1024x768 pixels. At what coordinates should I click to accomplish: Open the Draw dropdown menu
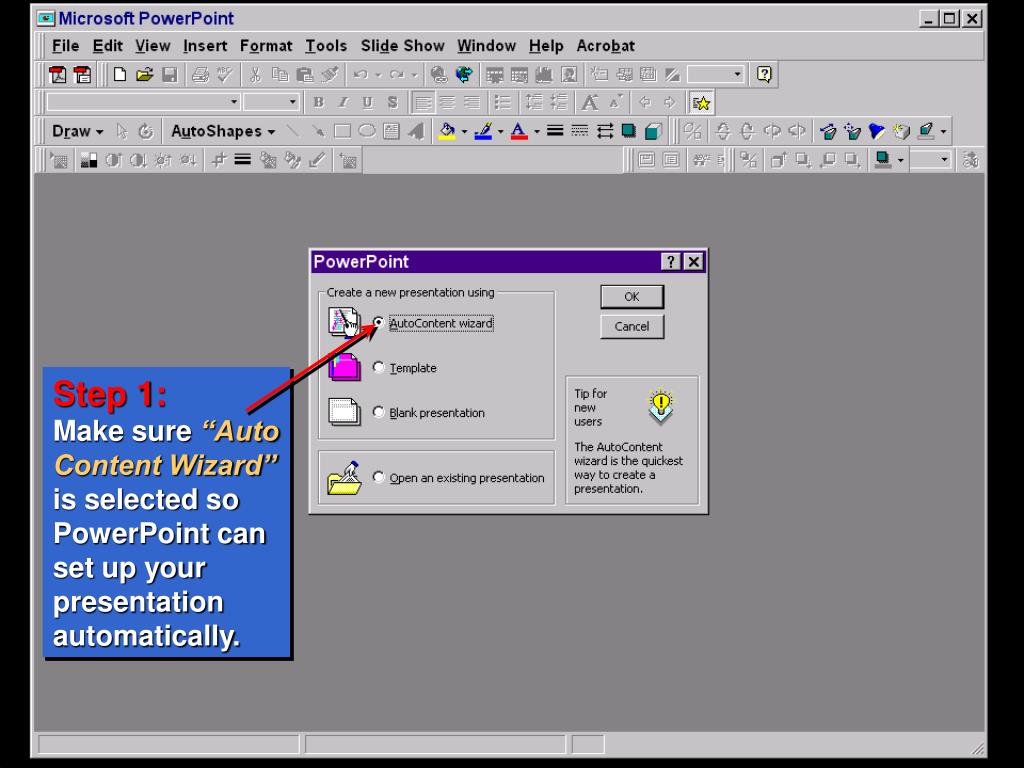point(77,131)
